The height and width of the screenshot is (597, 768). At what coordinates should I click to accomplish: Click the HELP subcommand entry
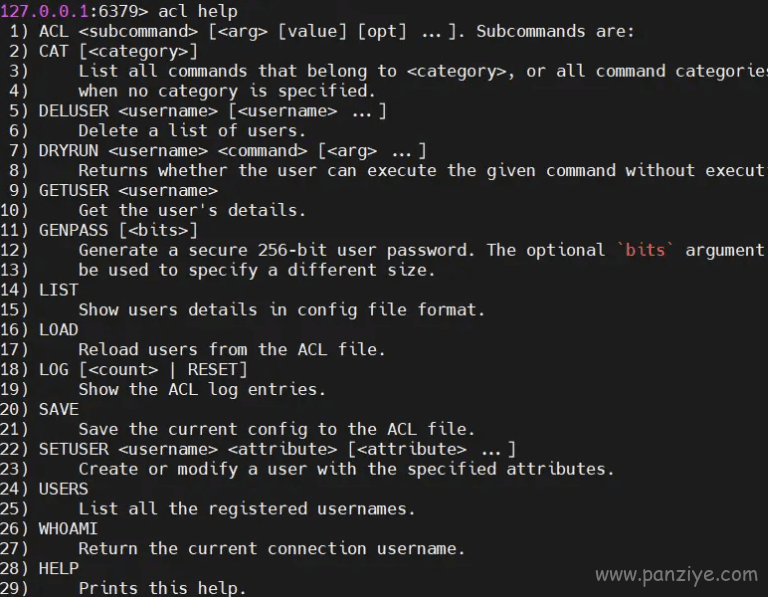(x=58, y=569)
